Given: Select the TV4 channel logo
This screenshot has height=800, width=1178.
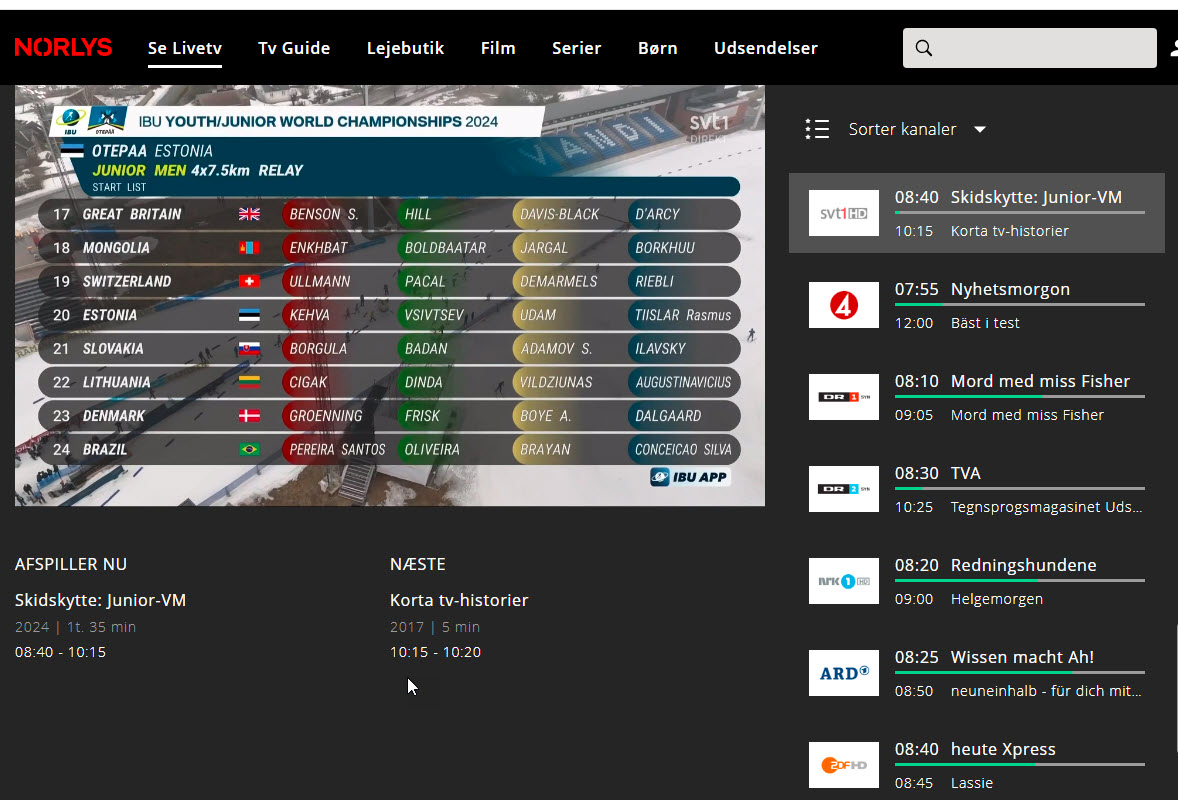Looking at the screenshot, I should 843,305.
